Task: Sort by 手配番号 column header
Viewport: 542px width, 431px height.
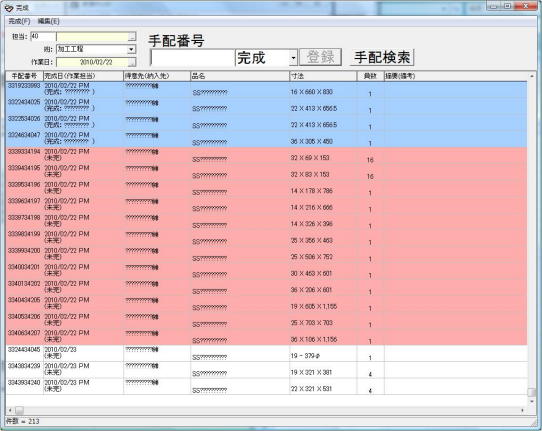Action: point(24,76)
